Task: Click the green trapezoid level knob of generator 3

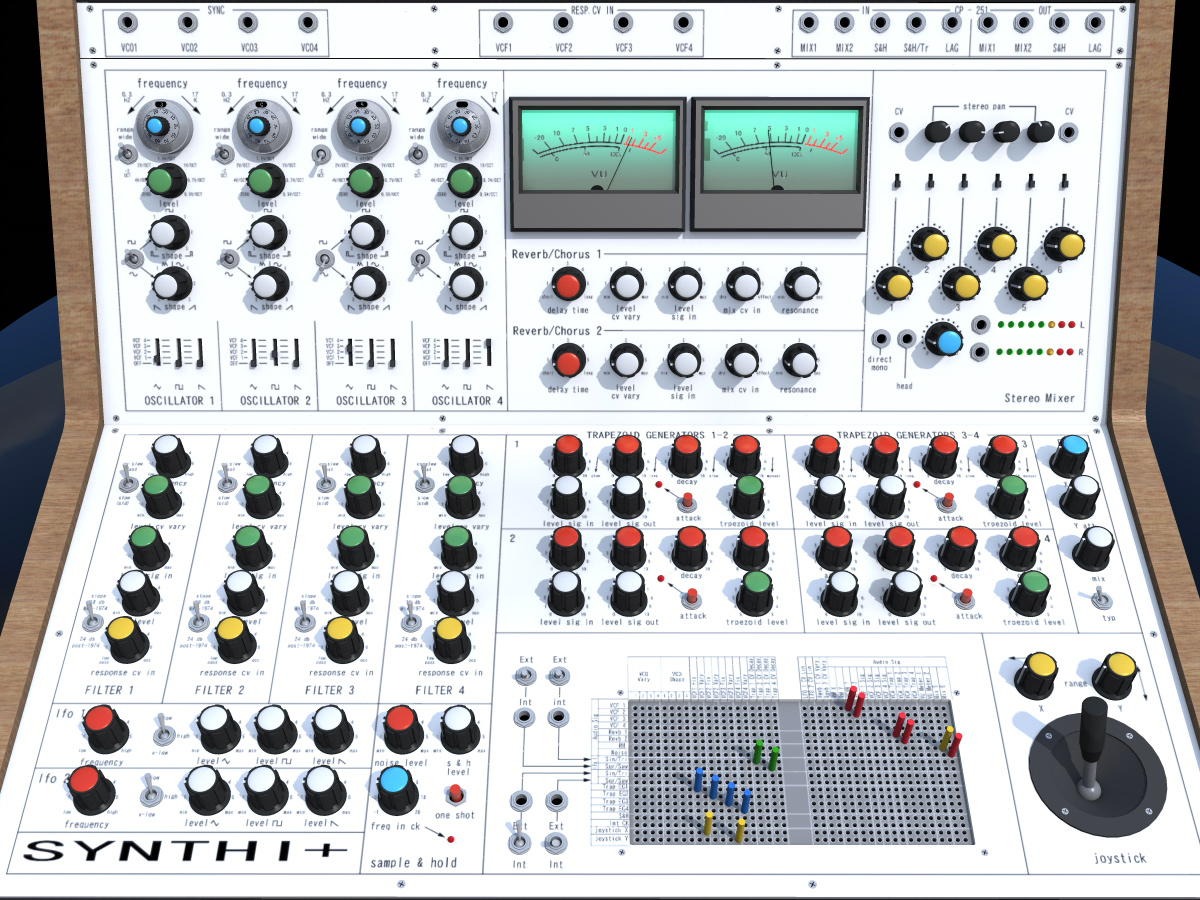Action: [x=1010, y=495]
